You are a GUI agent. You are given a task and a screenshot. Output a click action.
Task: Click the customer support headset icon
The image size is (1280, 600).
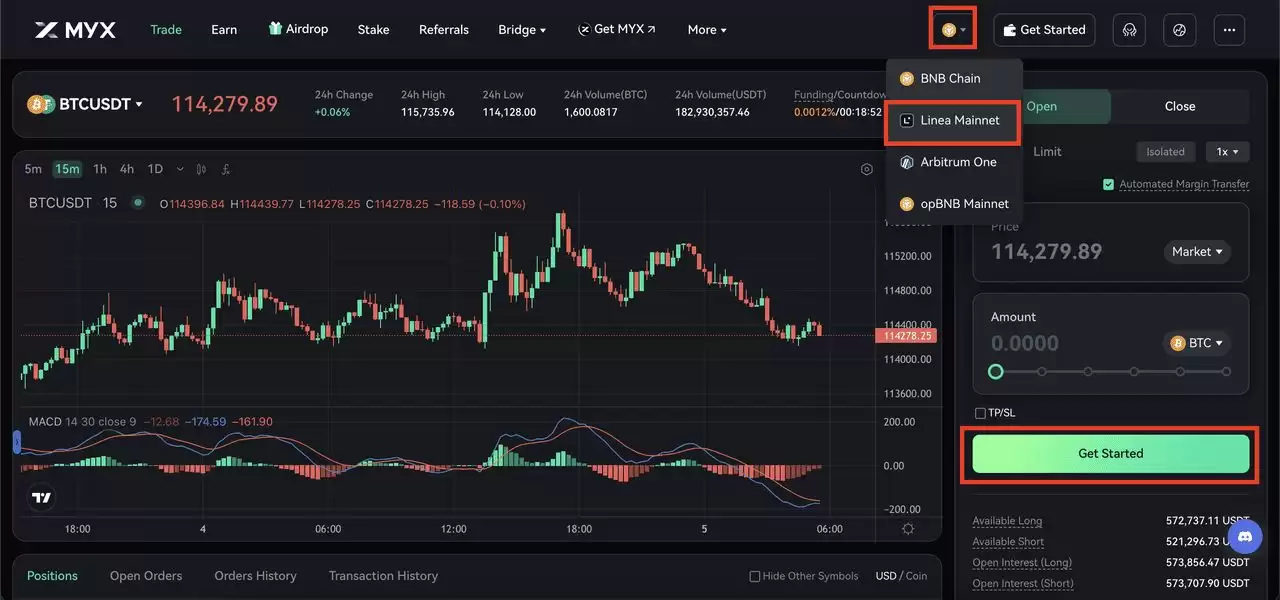point(1129,29)
